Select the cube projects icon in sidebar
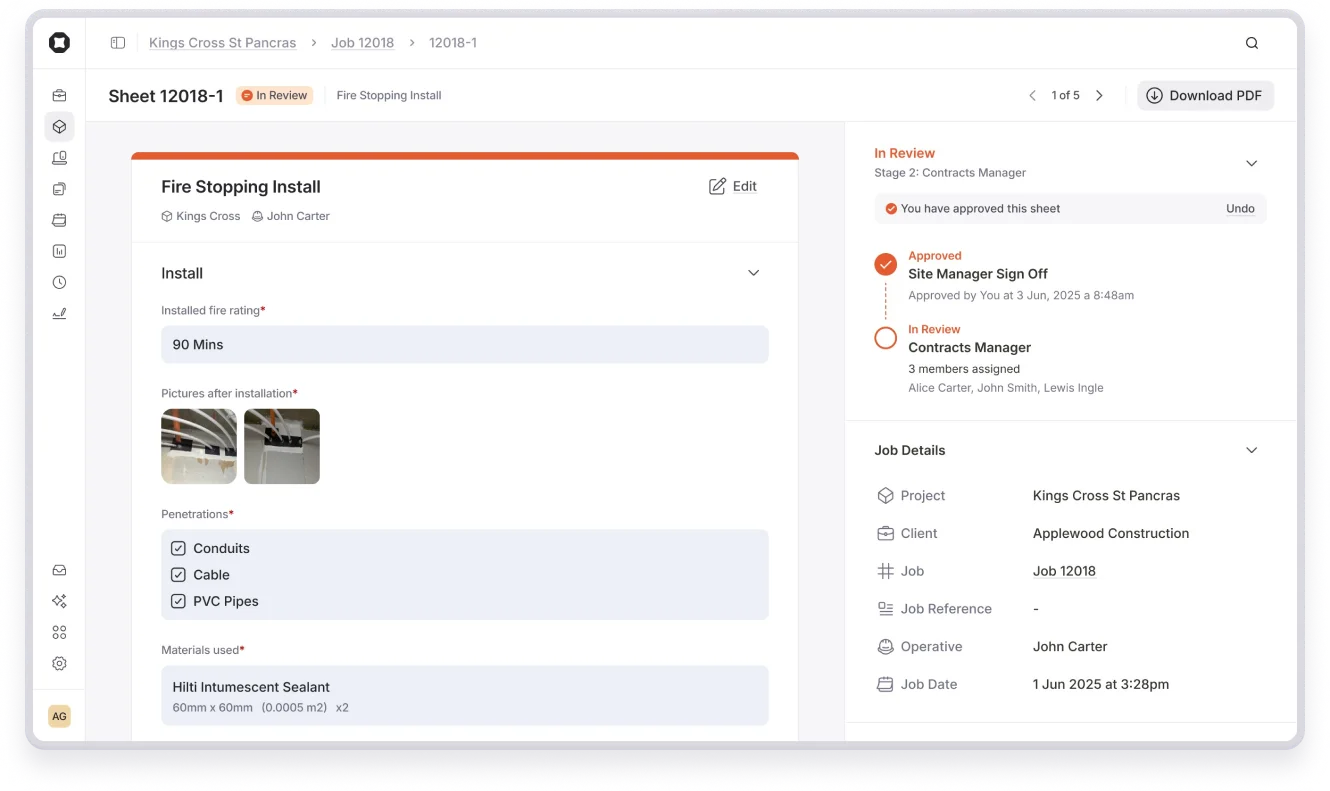 coord(59,127)
